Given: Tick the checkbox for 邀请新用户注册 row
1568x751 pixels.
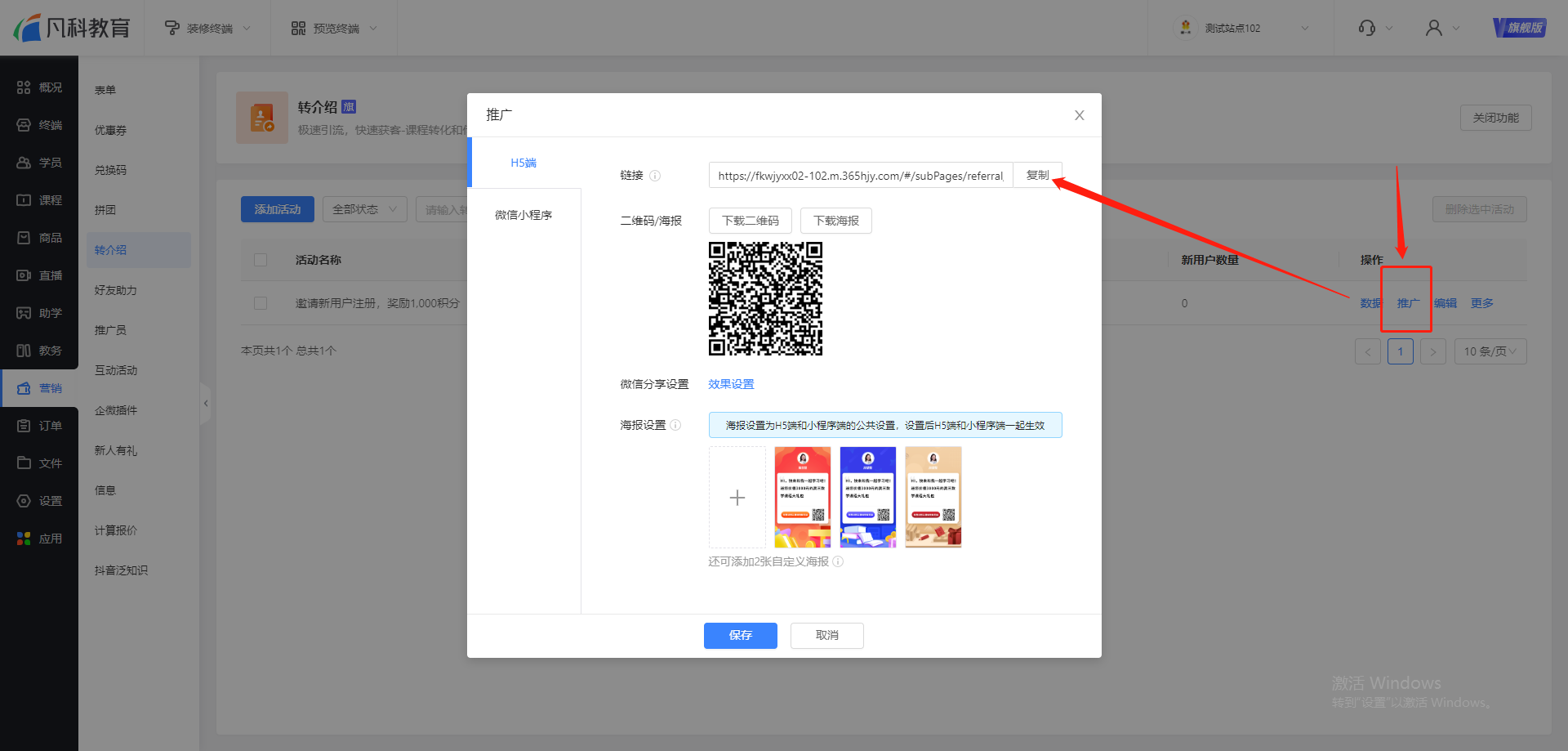Looking at the screenshot, I should [261, 303].
